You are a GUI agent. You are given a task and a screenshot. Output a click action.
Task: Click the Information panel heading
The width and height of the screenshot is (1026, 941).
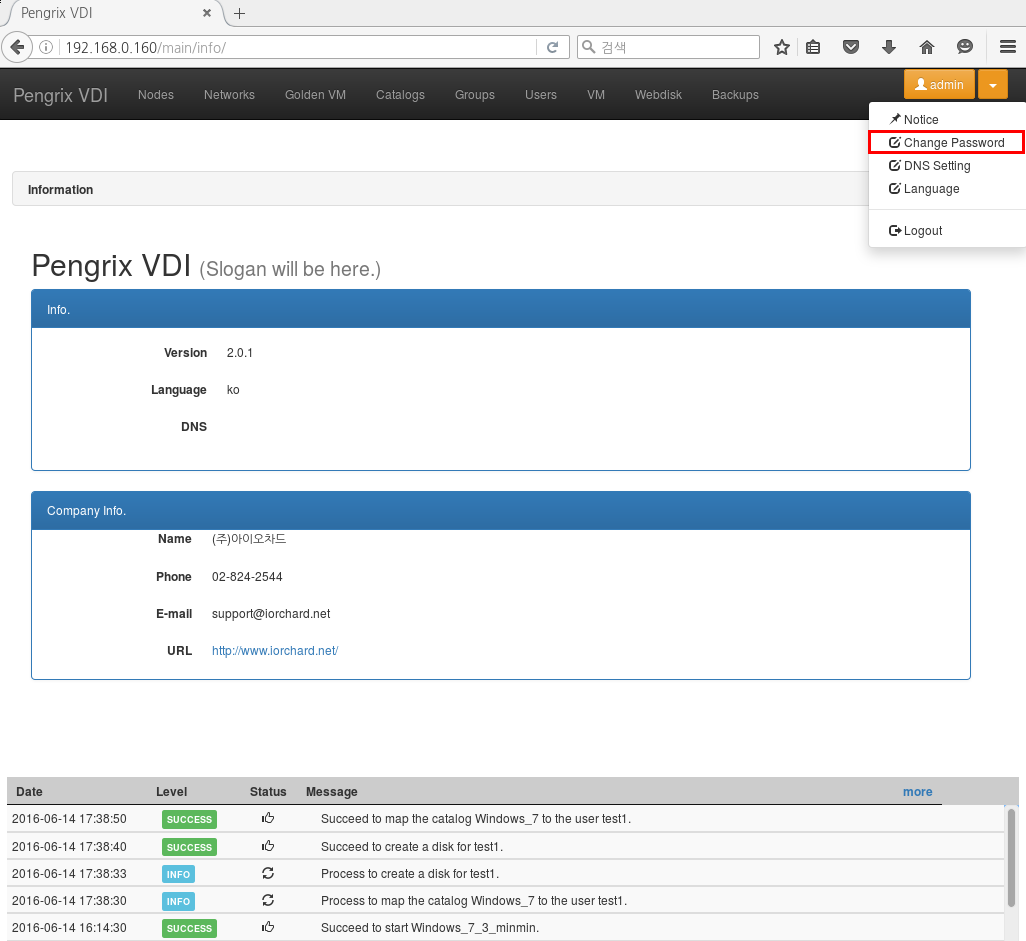60,190
